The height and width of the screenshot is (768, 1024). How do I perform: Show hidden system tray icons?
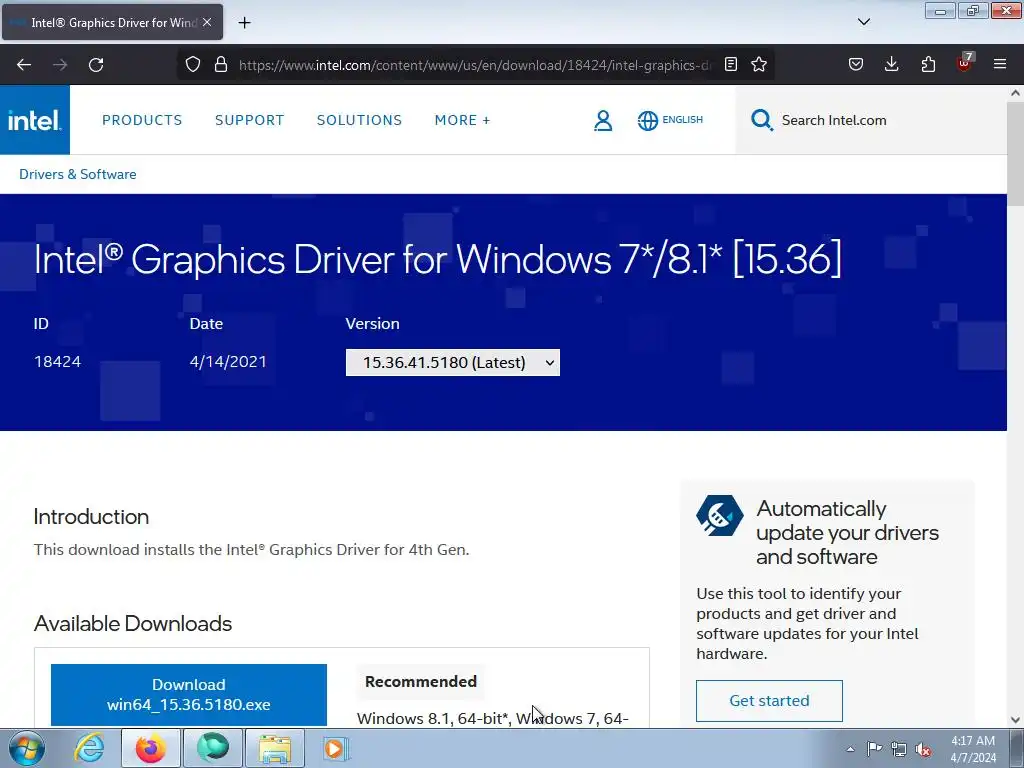tap(850, 749)
